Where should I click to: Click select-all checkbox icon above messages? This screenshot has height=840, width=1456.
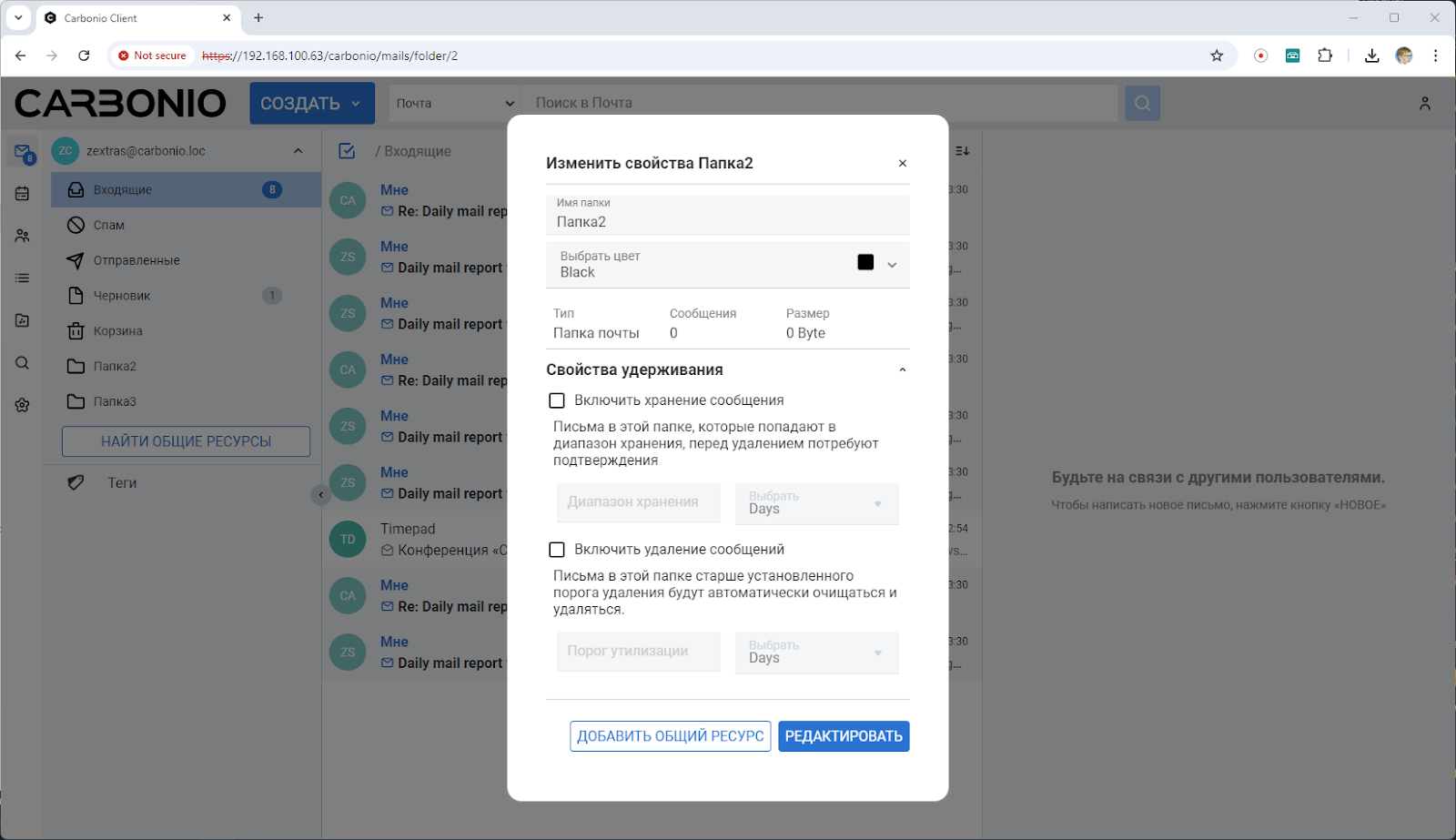point(347,151)
